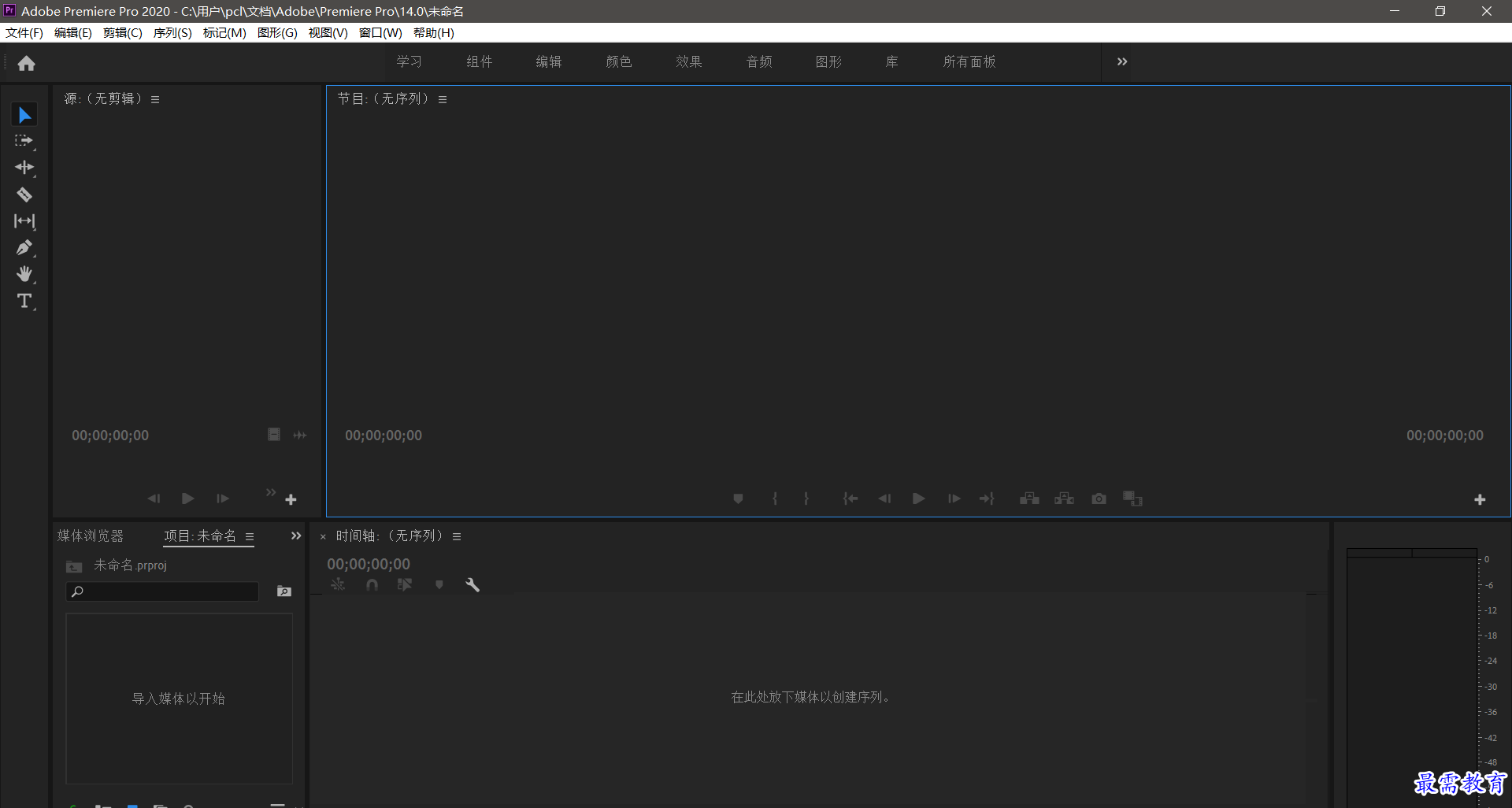Step forward one frame in Source monitor
Viewport: 1512px width, 808px height.
pos(223,499)
